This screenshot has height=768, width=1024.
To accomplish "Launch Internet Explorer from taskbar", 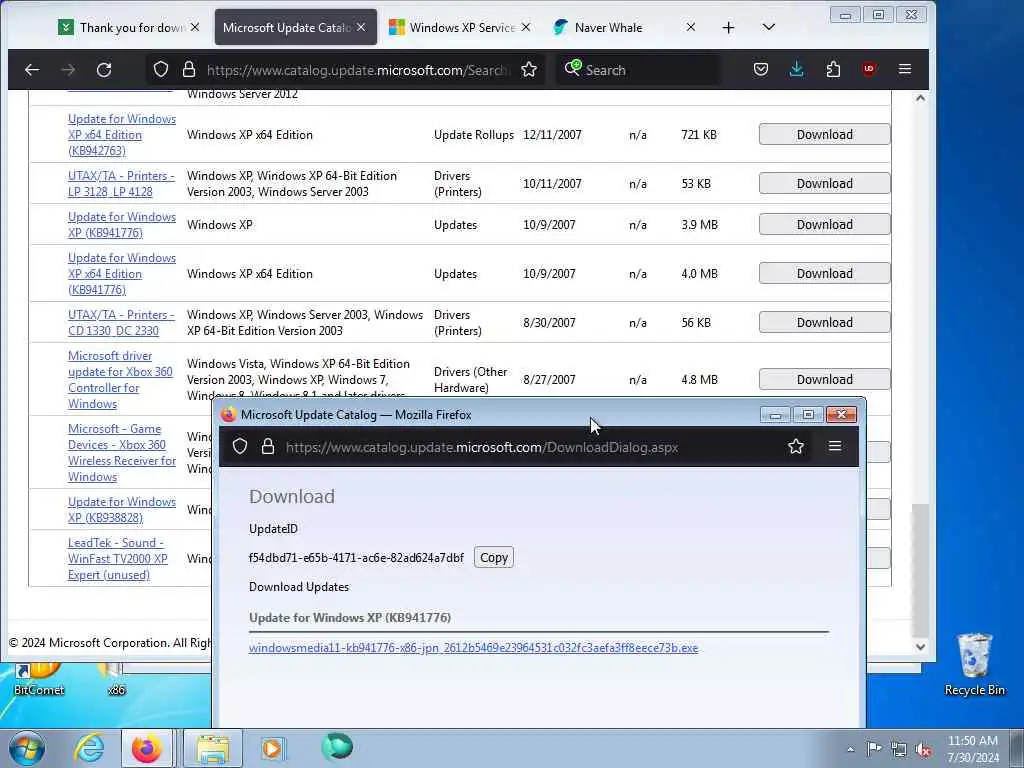I will coord(89,748).
